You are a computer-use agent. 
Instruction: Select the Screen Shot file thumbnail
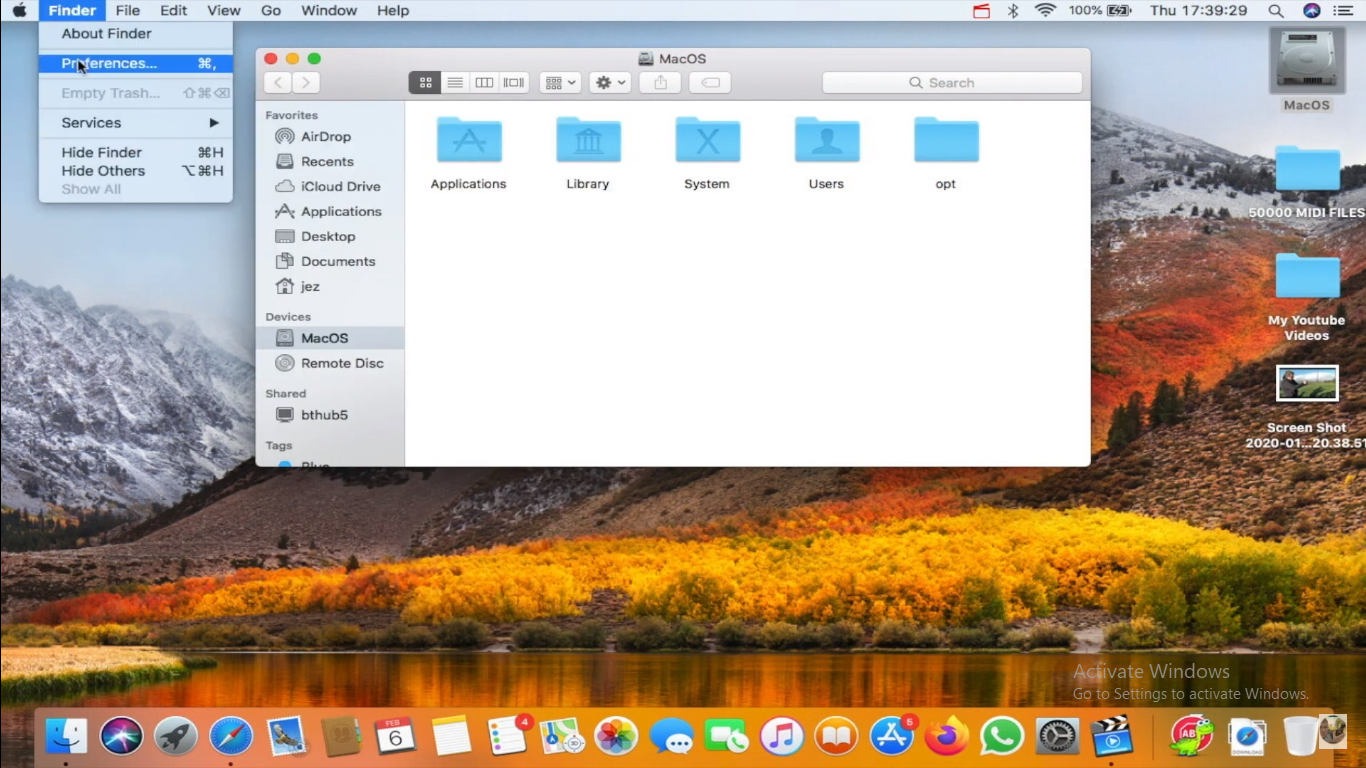point(1307,384)
